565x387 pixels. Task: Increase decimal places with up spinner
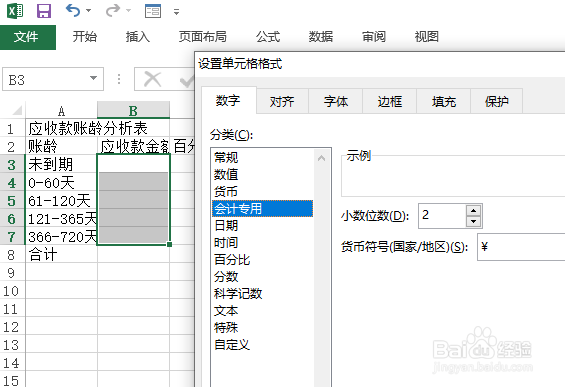[x=473, y=210]
